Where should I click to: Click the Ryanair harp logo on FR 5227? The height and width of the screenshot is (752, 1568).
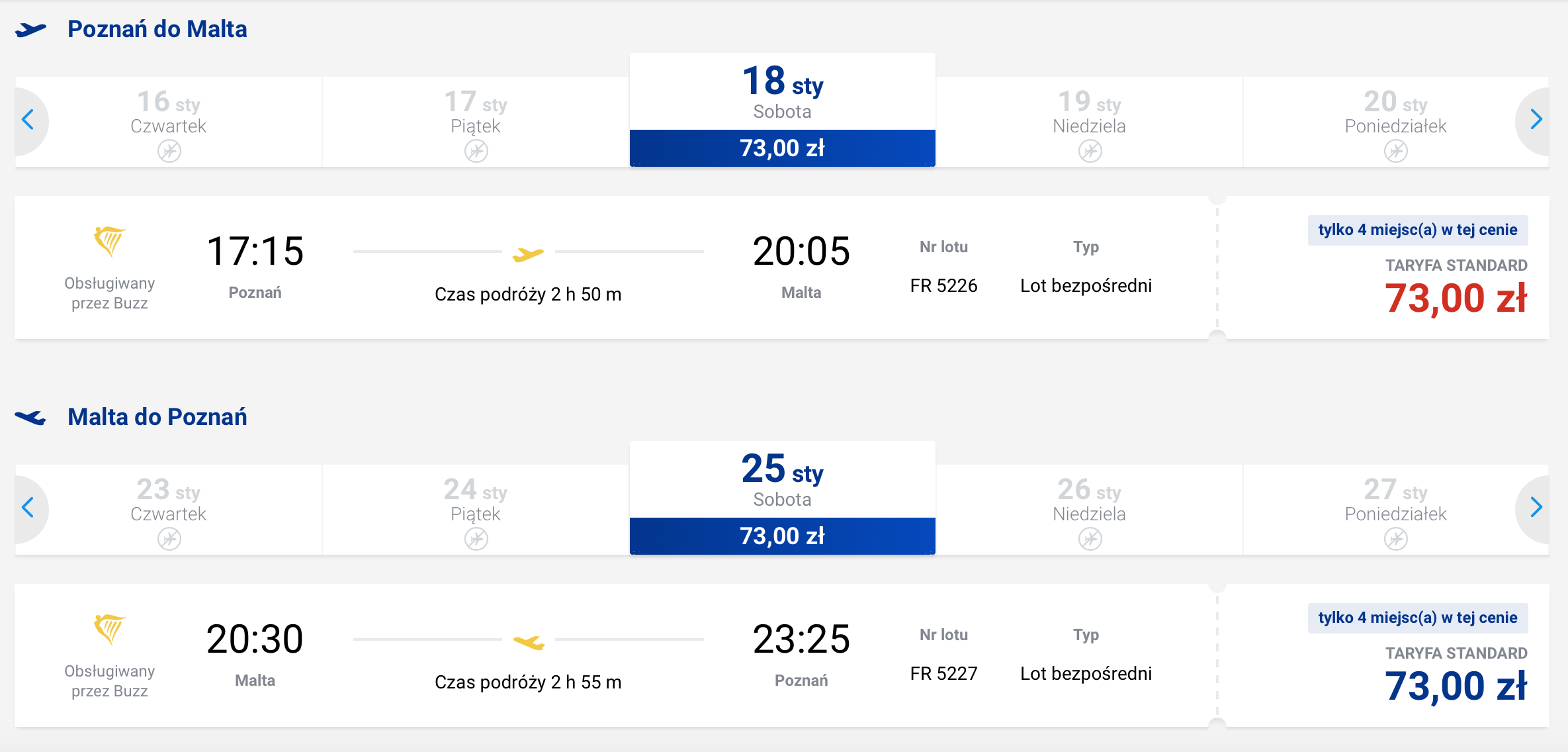(x=109, y=630)
